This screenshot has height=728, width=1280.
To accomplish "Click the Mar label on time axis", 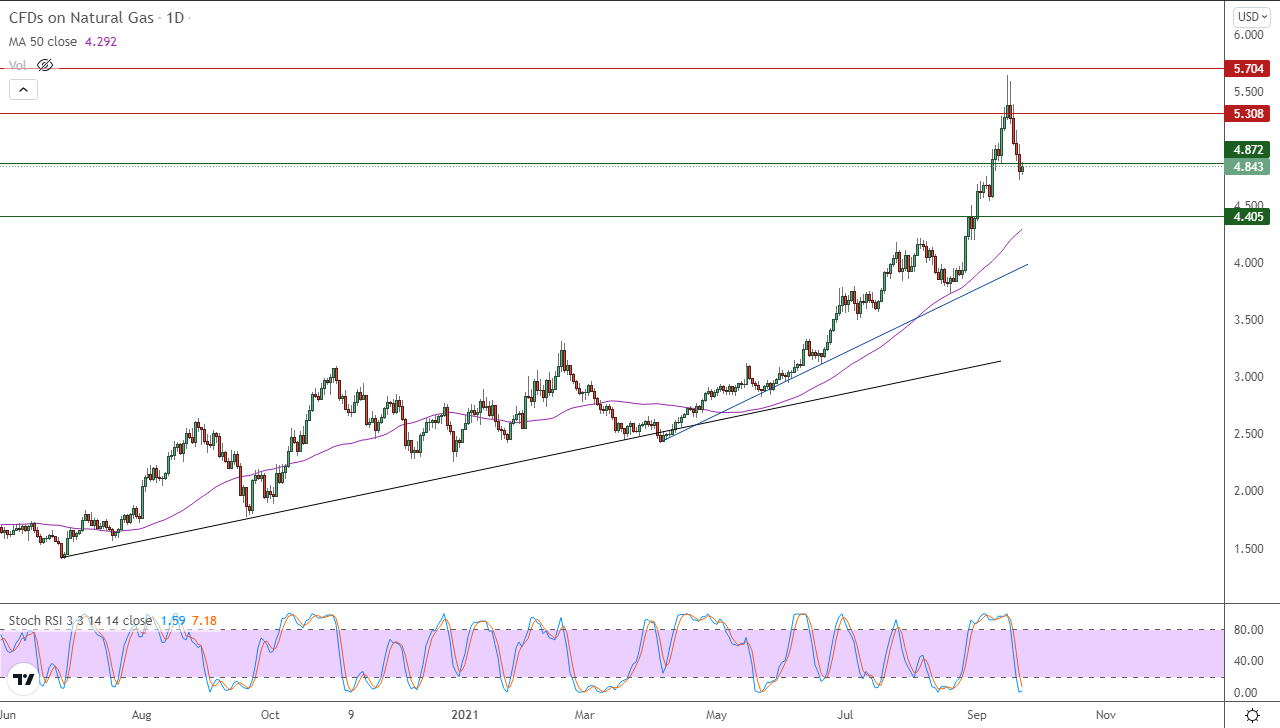I will point(585,715).
